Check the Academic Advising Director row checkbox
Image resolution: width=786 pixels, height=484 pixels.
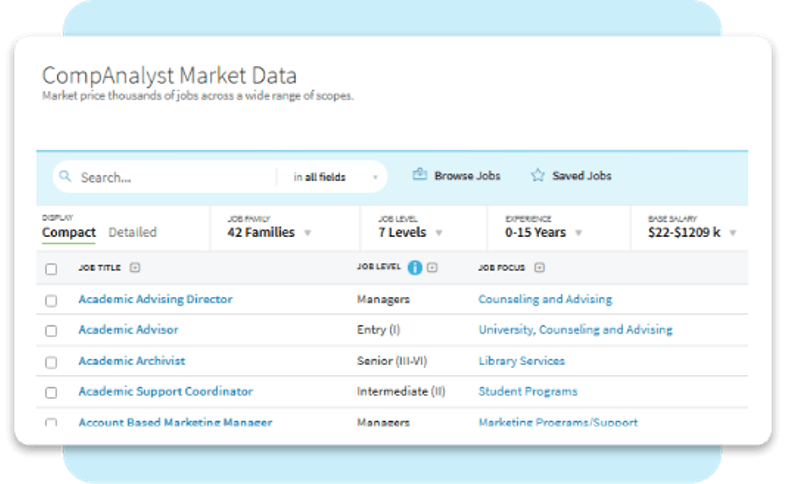coord(51,301)
